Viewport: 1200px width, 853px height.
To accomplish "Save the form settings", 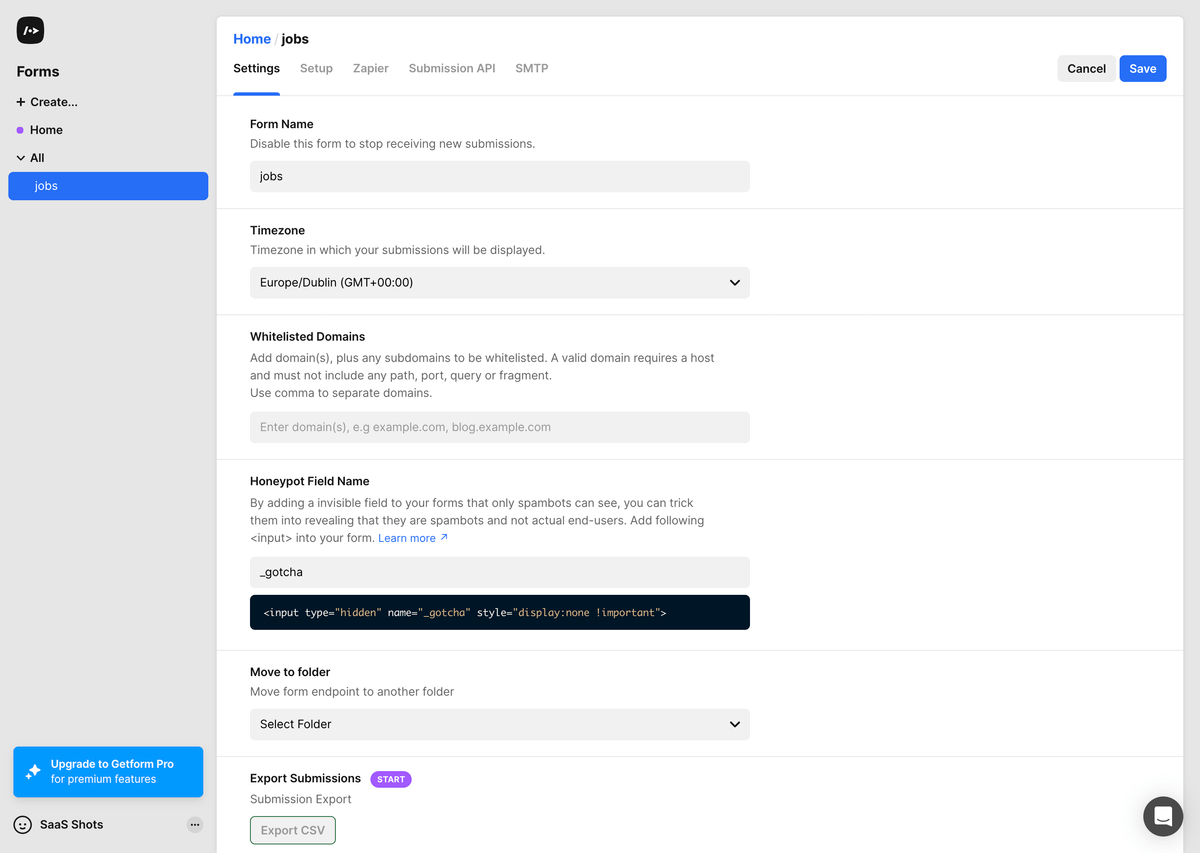I will click(1142, 69).
